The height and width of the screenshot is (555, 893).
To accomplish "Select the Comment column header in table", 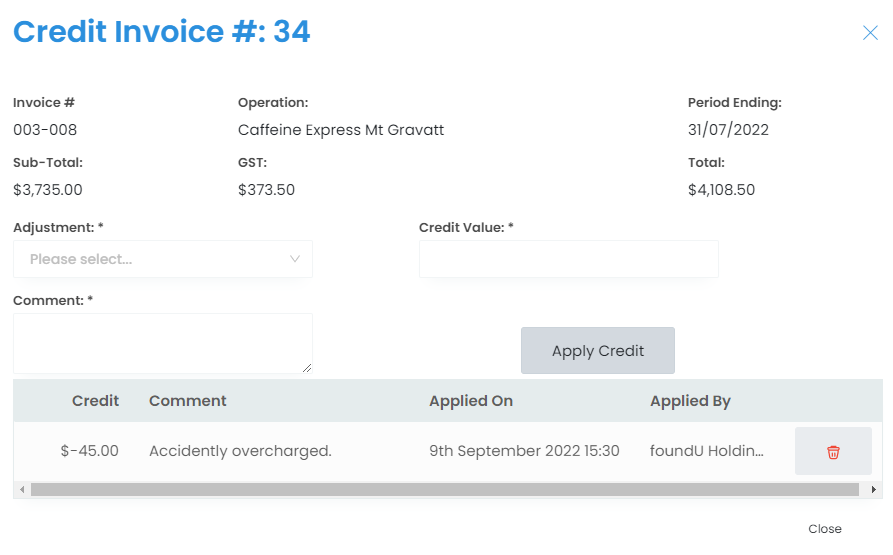I will [188, 401].
